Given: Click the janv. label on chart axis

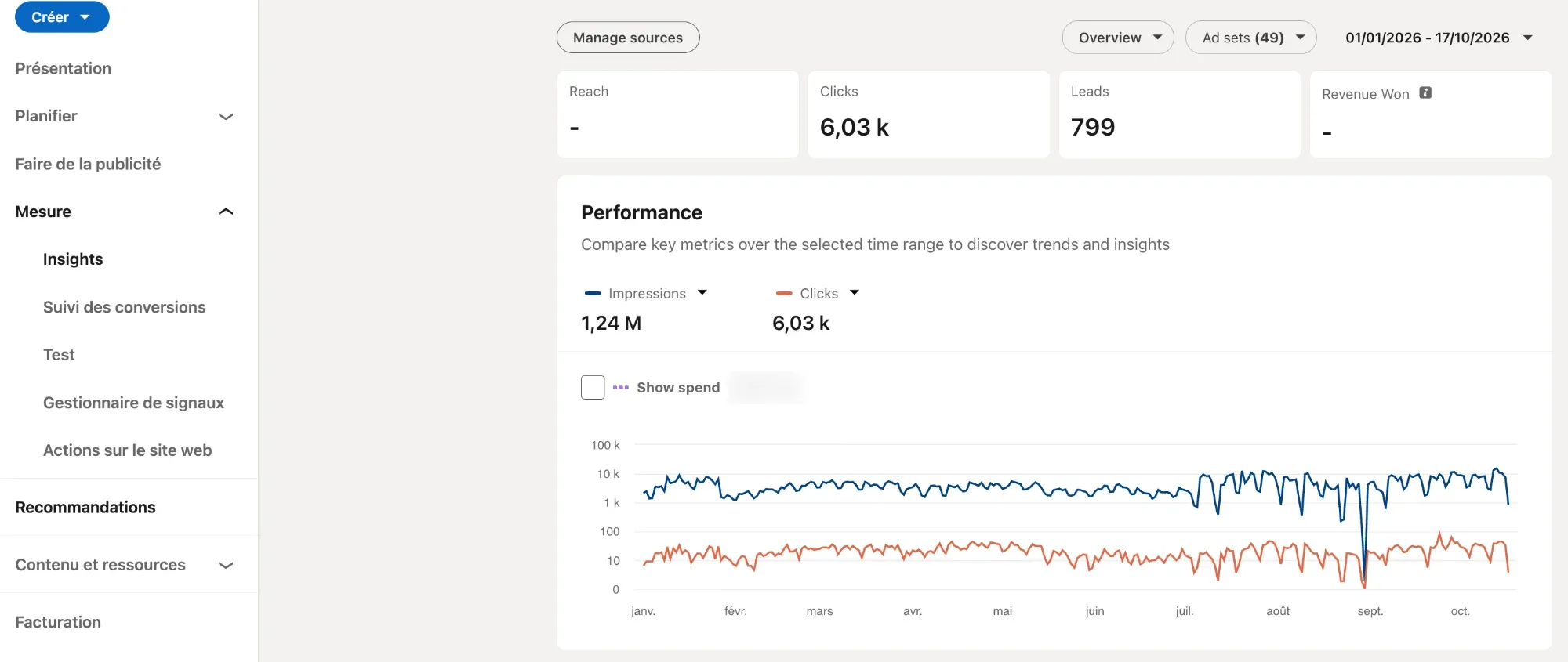Looking at the screenshot, I should click(x=643, y=611).
